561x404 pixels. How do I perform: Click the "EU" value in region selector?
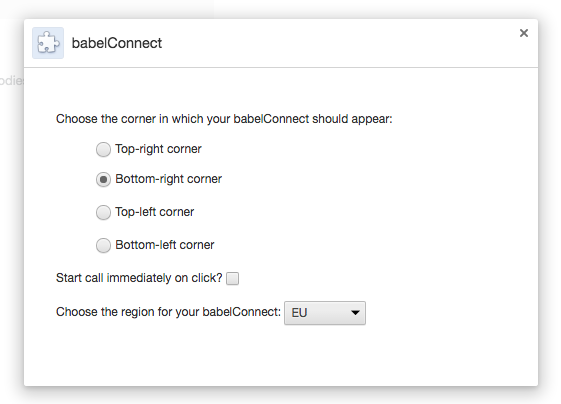[299, 313]
